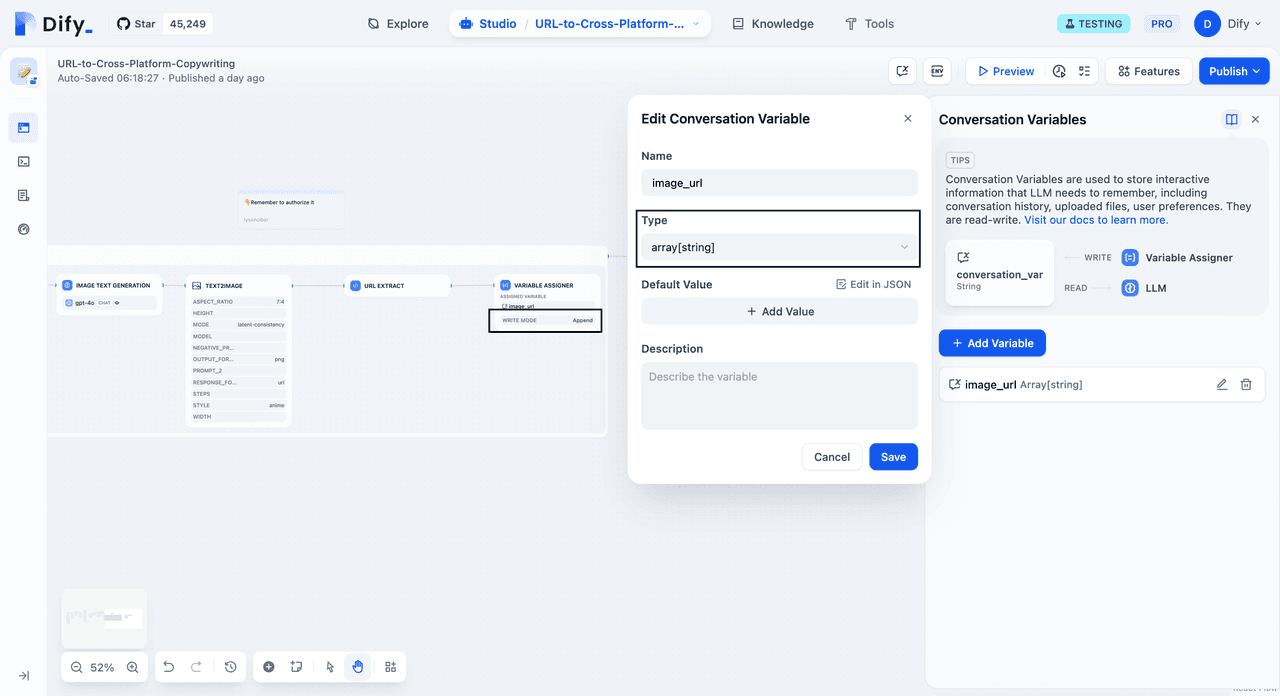Open the conversation variables icon in toolbar
This screenshot has height=696, width=1280.
click(x=902, y=71)
